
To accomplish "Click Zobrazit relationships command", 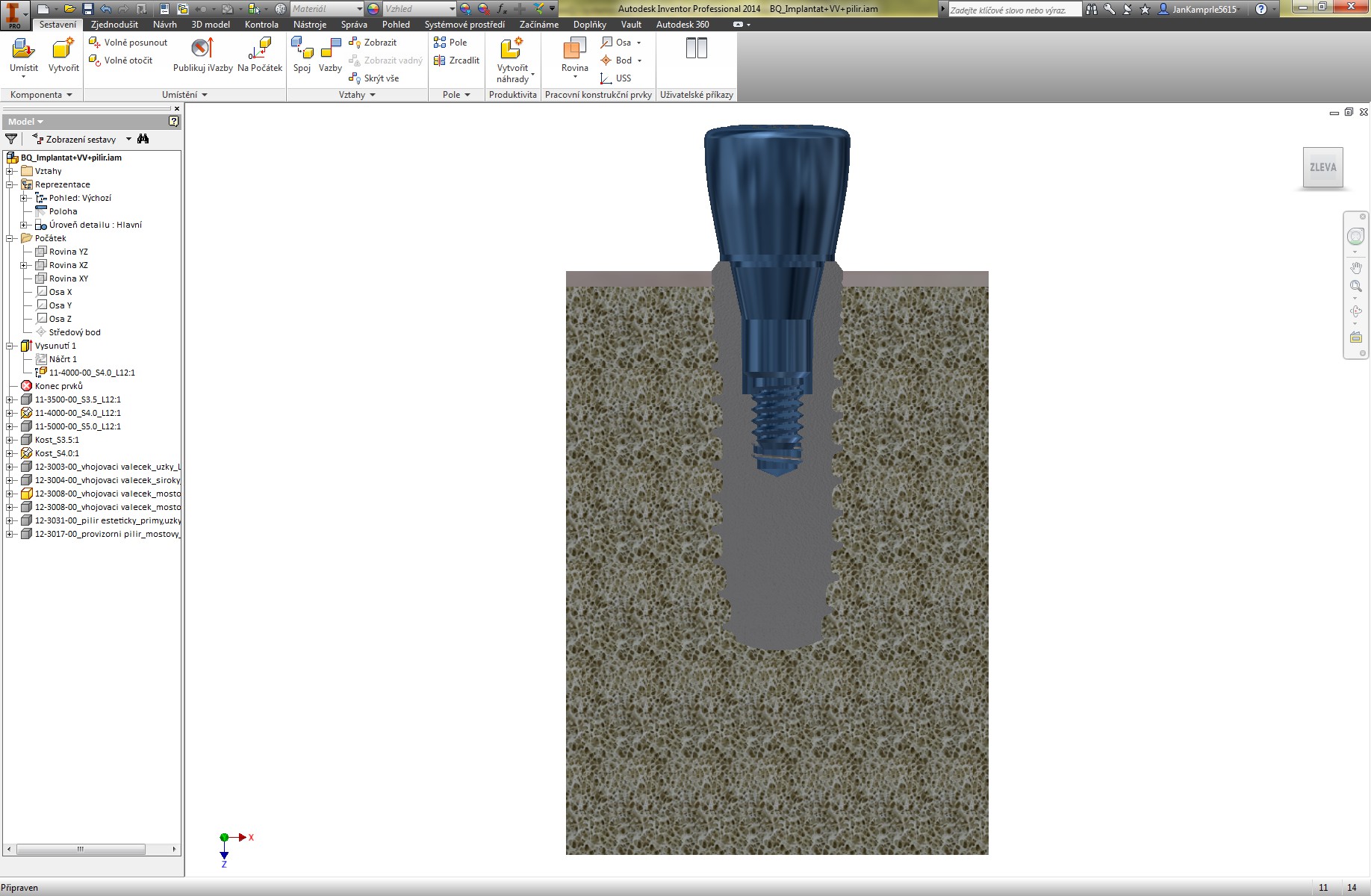I will click(x=373, y=43).
